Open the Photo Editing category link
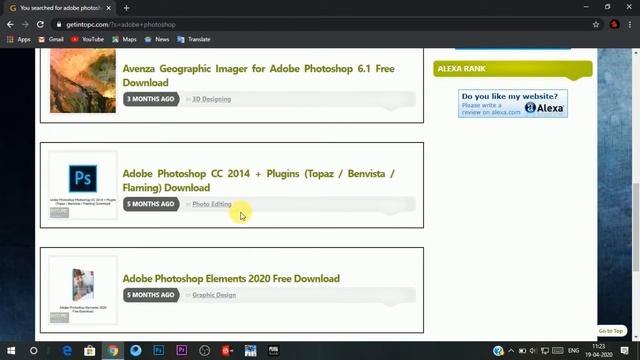This screenshot has width=640, height=360. point(212,204)
